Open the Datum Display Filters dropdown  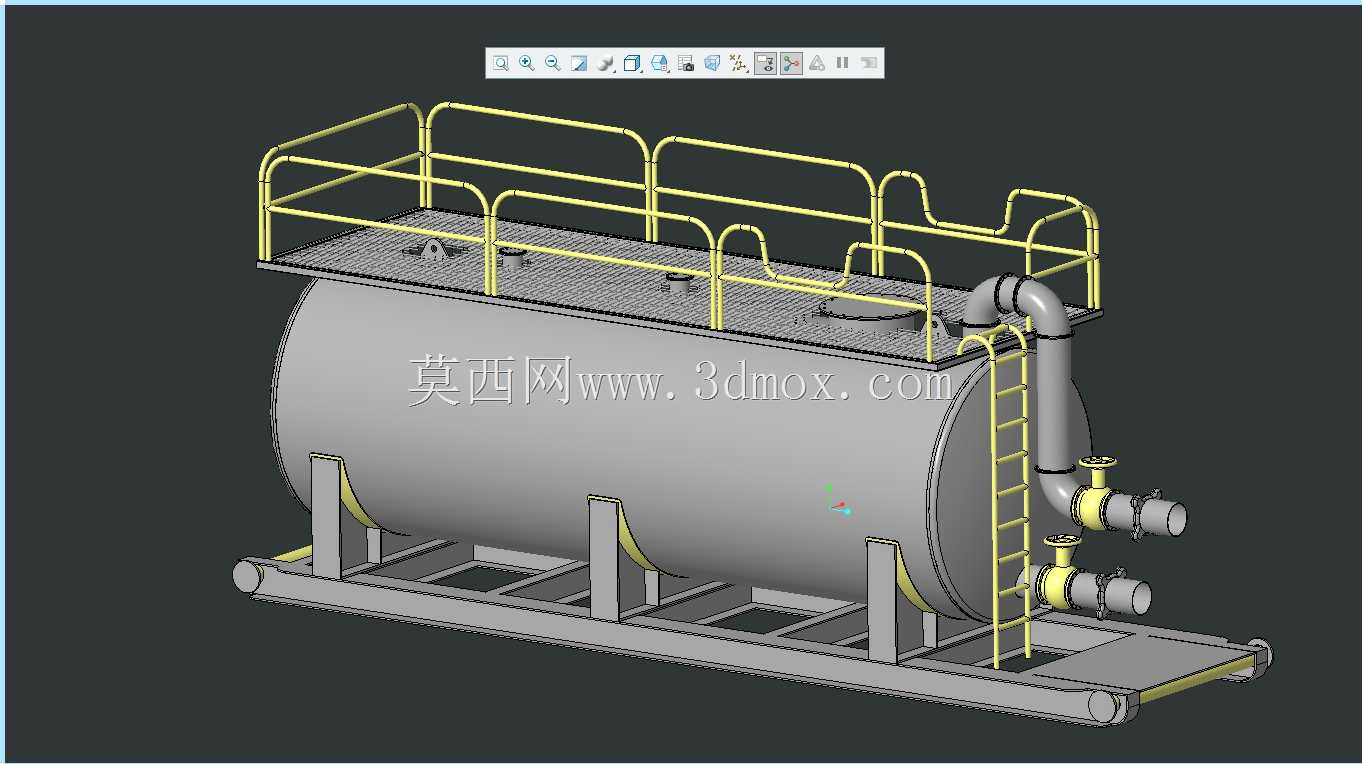click(738, 63)
